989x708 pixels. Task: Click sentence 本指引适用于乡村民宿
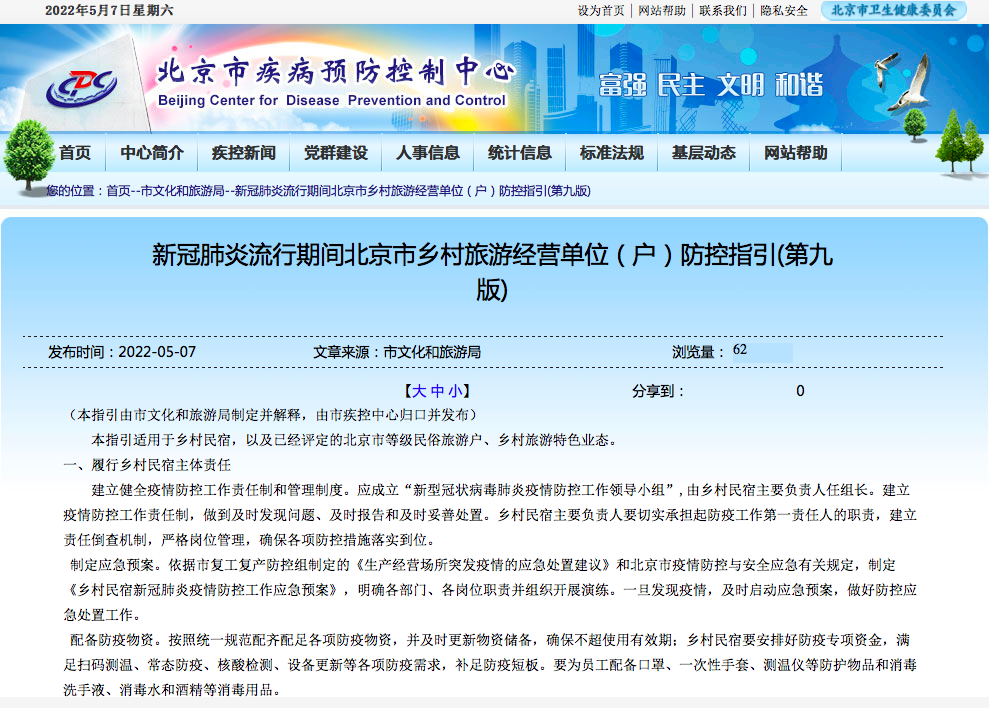point(354,440)
